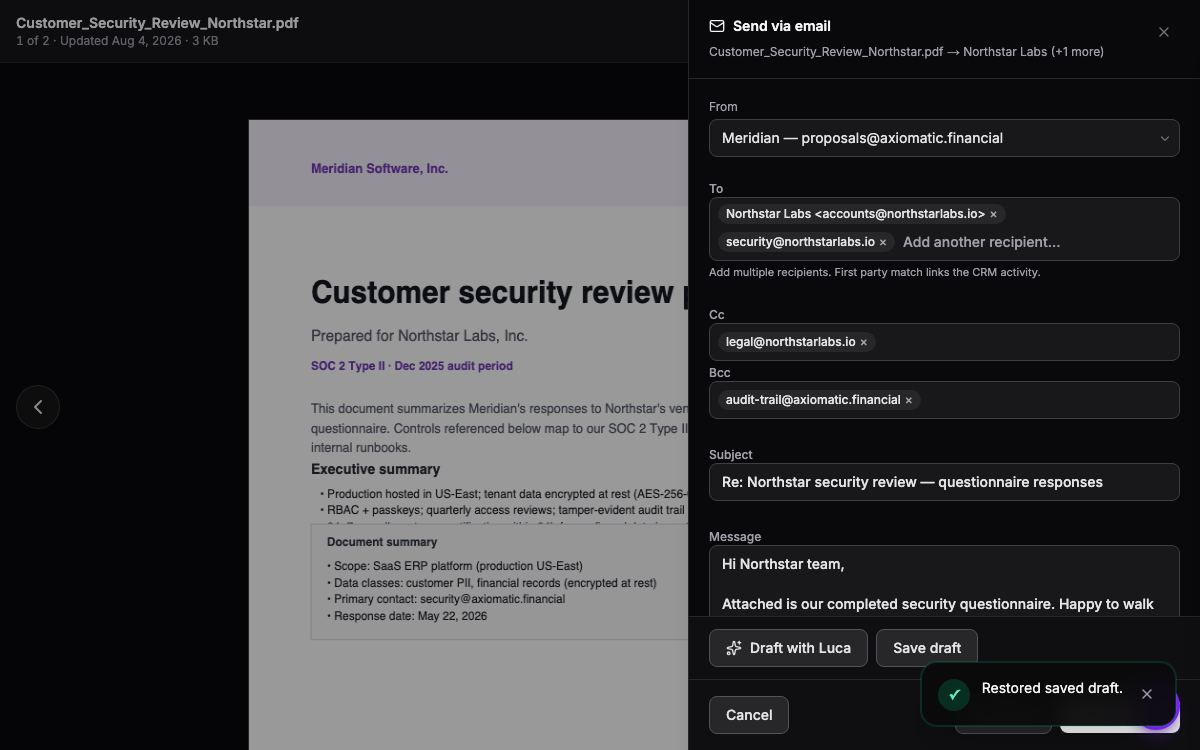Click the RBAC + passkeys bullet in document
The height and width of the screenshot is (750, 1200).
[x=504, y=509]
